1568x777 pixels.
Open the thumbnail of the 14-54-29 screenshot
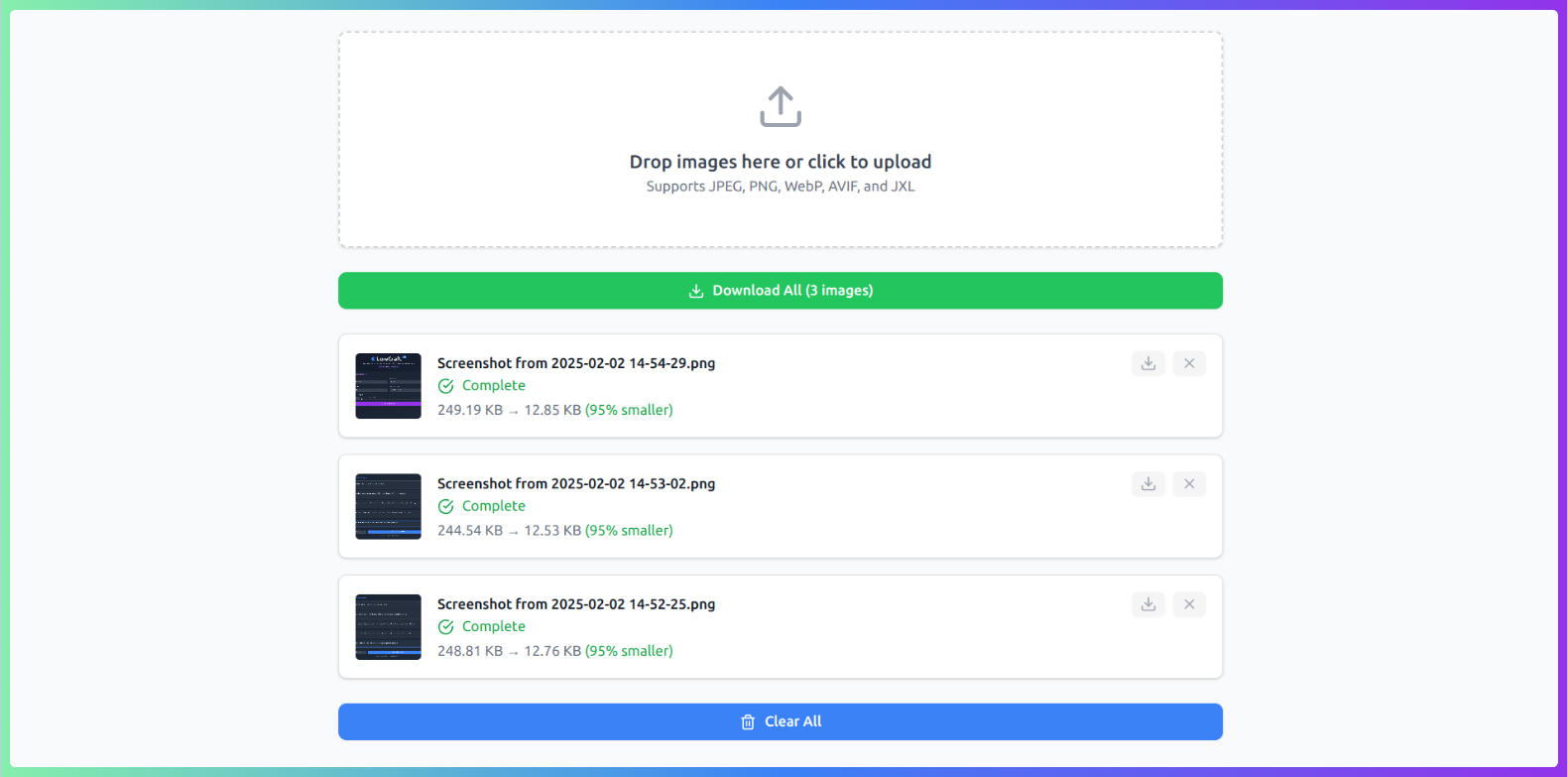pyautogui.click(x=389, y=386)
